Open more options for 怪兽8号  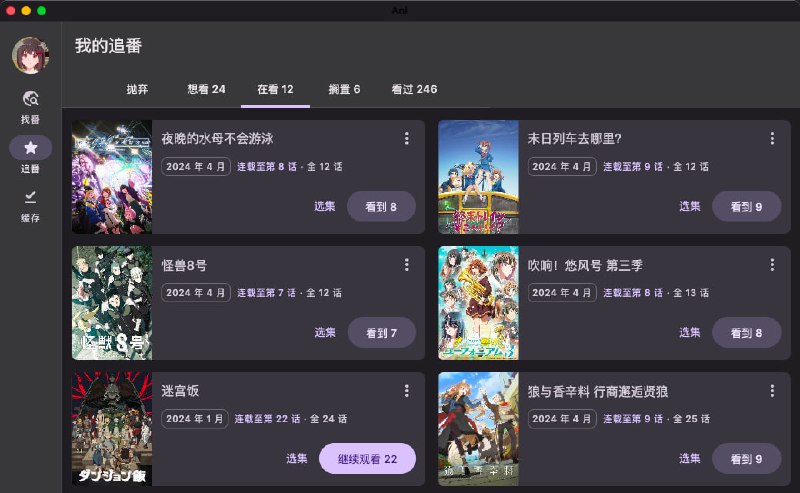coord(407,264)
